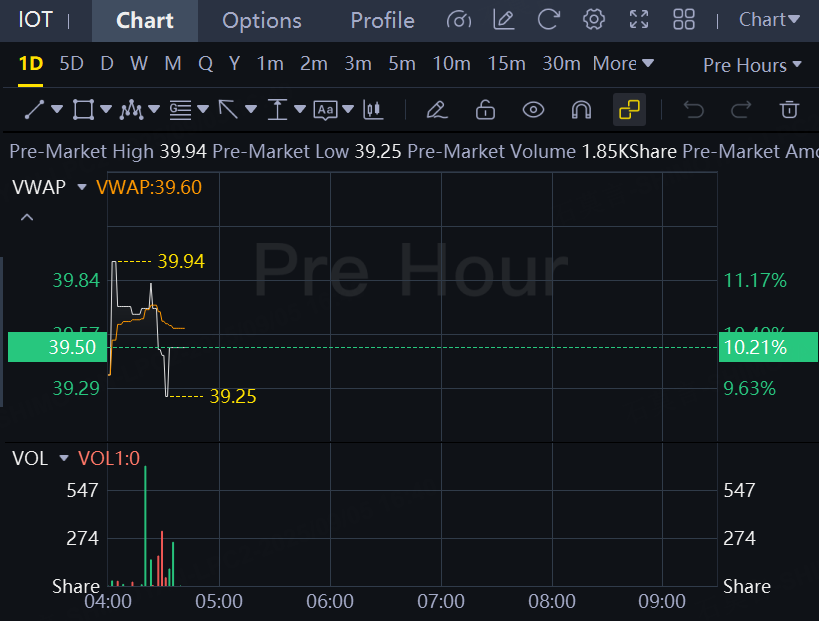The width and height of the screenshot is (819, 621).
Task: Expand the text tool dropdown arrow
Action: point(348,109)
